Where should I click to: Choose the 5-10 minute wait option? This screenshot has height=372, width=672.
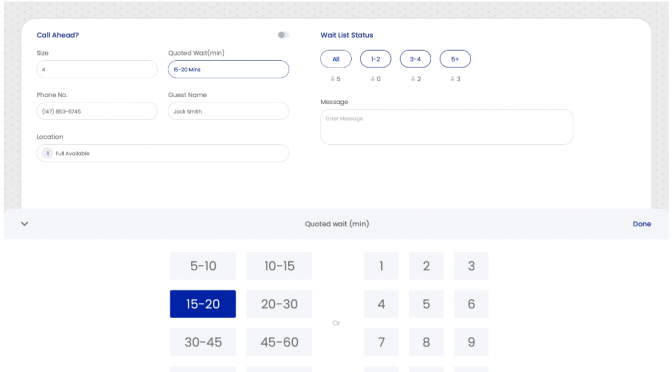click(203, 266)
